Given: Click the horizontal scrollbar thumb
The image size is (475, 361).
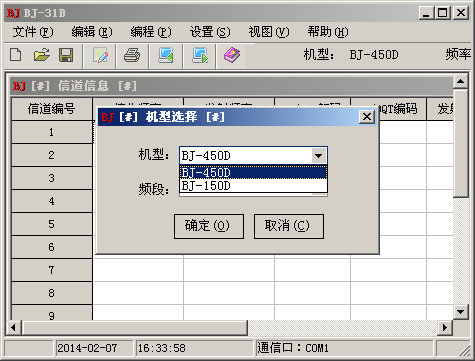Looking at the screenshot, I should (135, 328).
